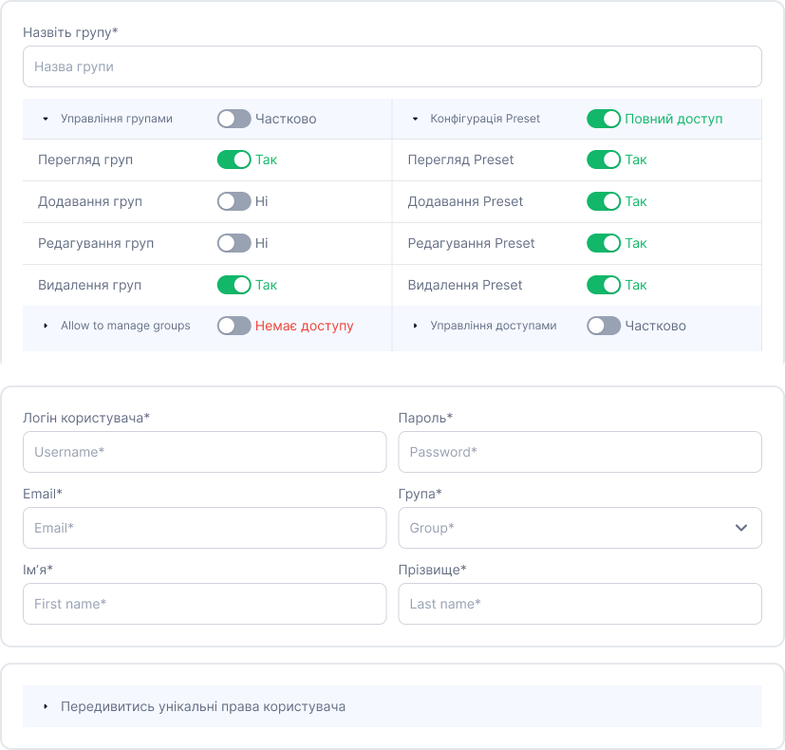Open the Група dropdown
The height and width of the screenshot is (750, 785).
click(580, 528)
